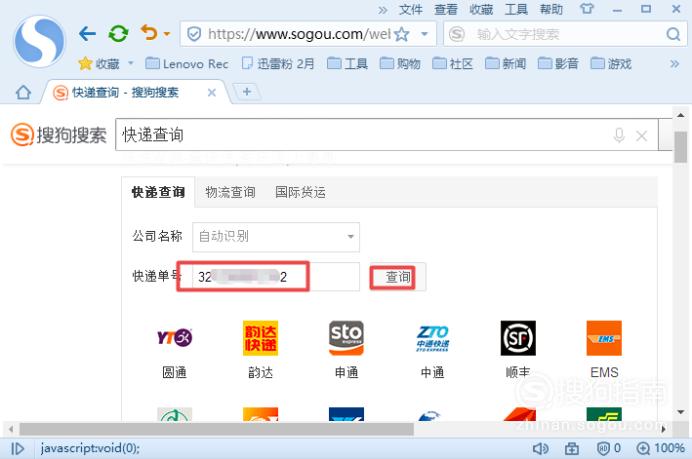Click the 收藏 favorites star button
Viewport: 692px width, 459px height.
[x=99, y=64]
